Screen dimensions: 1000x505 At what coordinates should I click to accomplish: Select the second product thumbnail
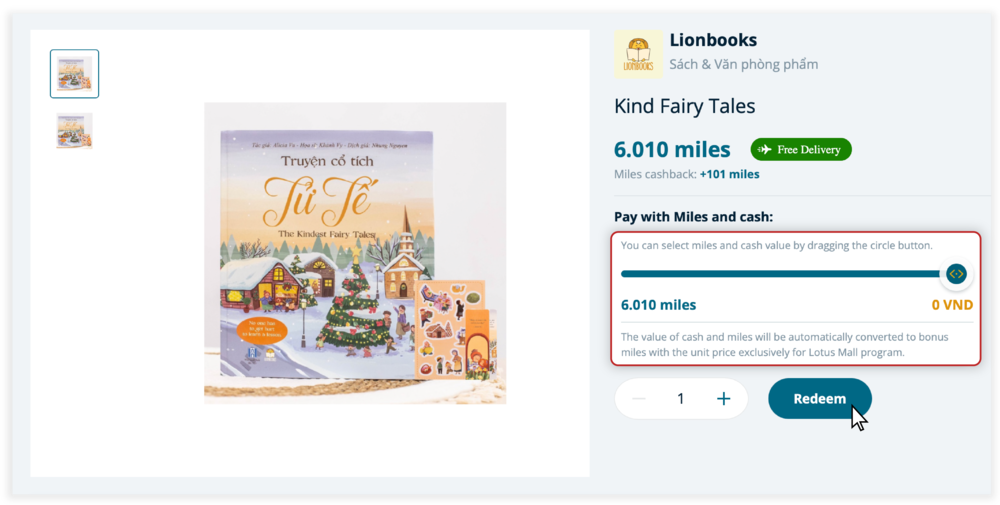pyautogui.click(x=74, y=131)
